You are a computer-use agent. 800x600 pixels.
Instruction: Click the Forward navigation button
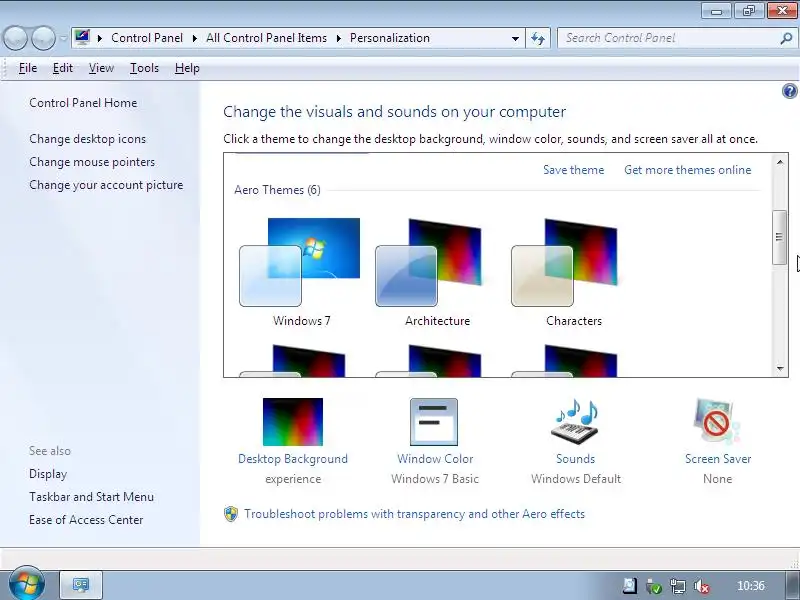coord(43,38)
